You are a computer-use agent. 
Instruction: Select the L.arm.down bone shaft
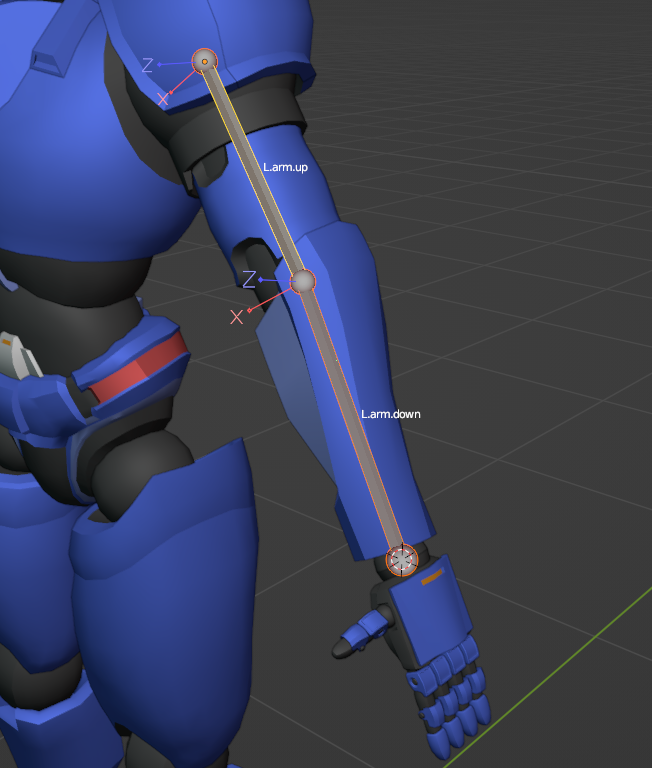click(x=353, y=420)
